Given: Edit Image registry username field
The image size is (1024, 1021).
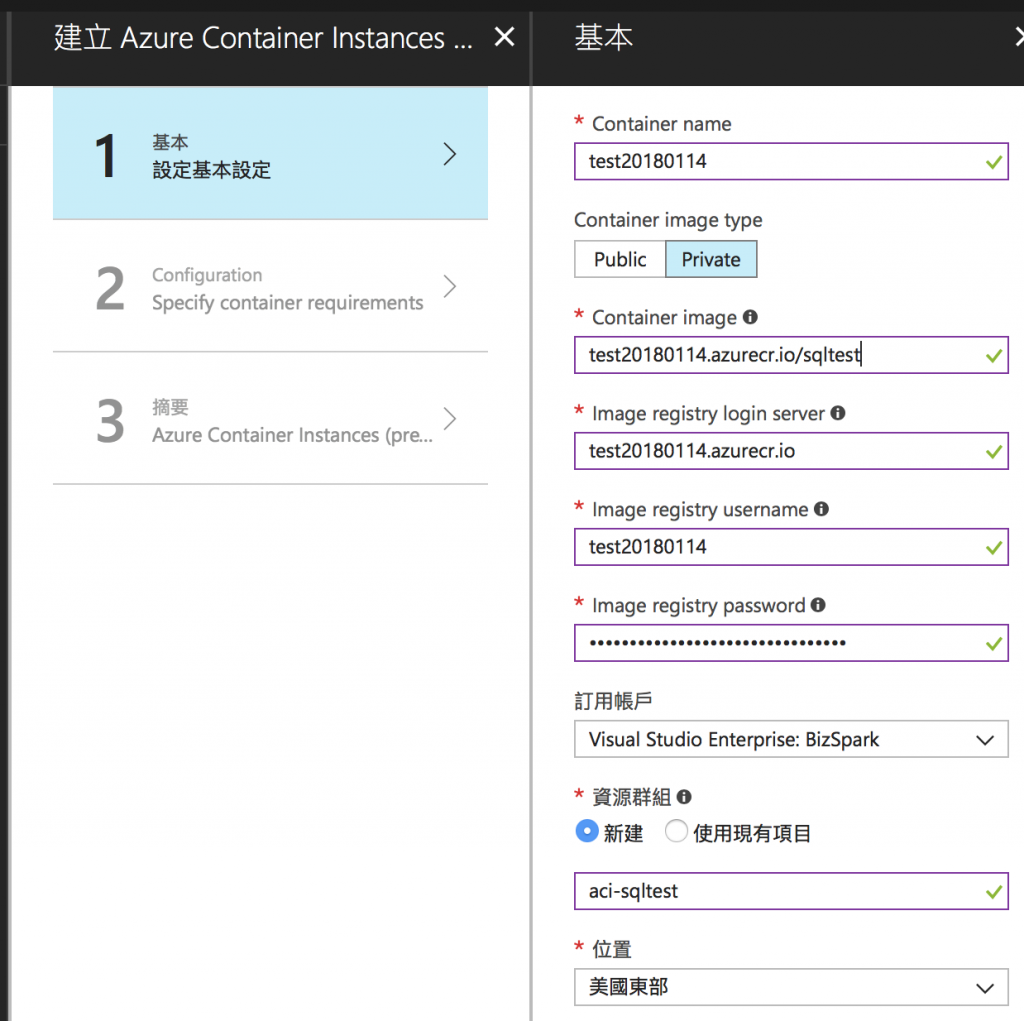Looking at the screenshot, I should click(791, 547).
